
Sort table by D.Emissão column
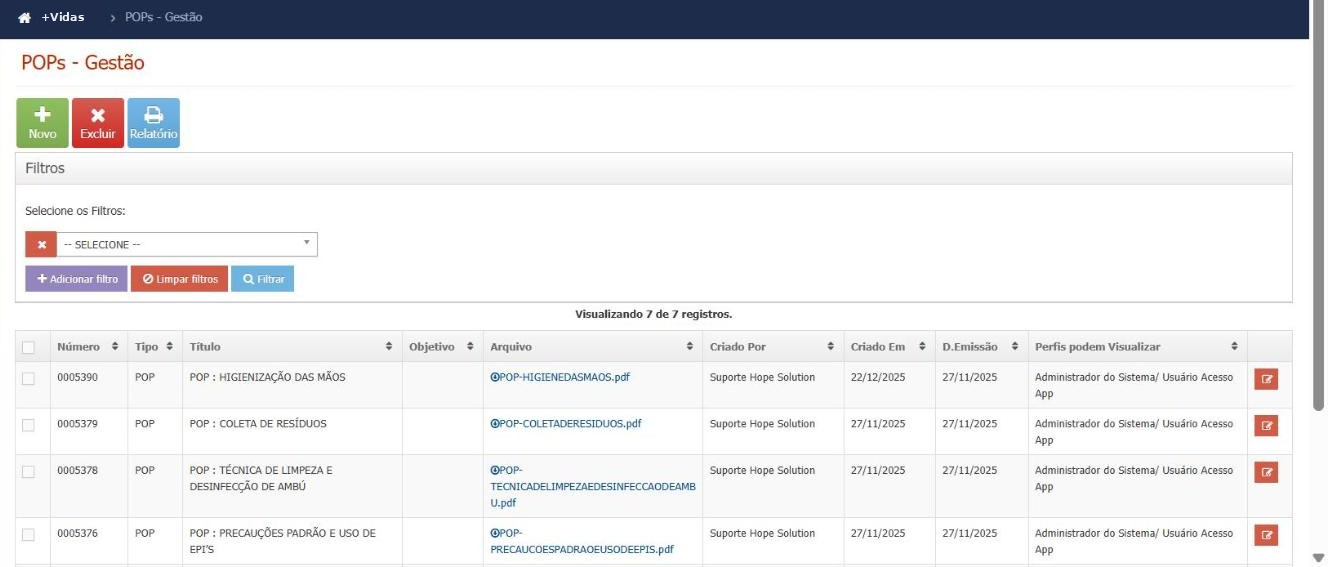(980, 347)
